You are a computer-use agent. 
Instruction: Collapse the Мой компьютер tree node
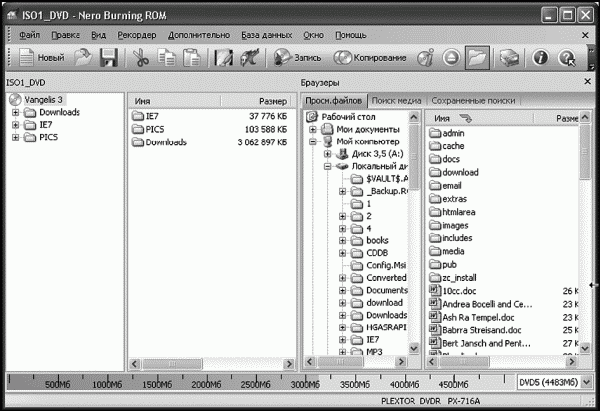[x=313, y=142]
